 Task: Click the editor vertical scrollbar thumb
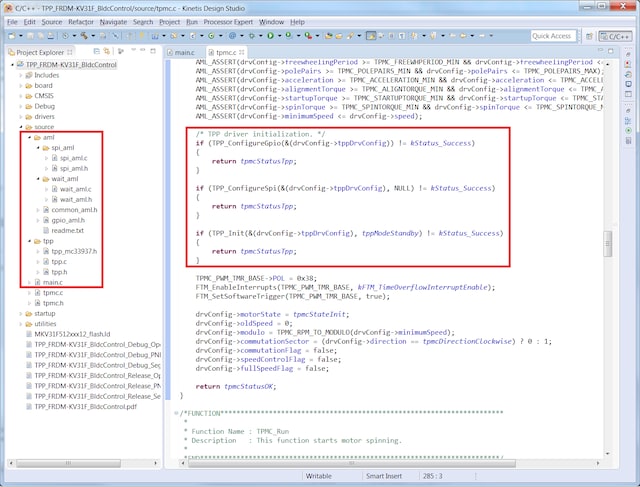(607, 243)
